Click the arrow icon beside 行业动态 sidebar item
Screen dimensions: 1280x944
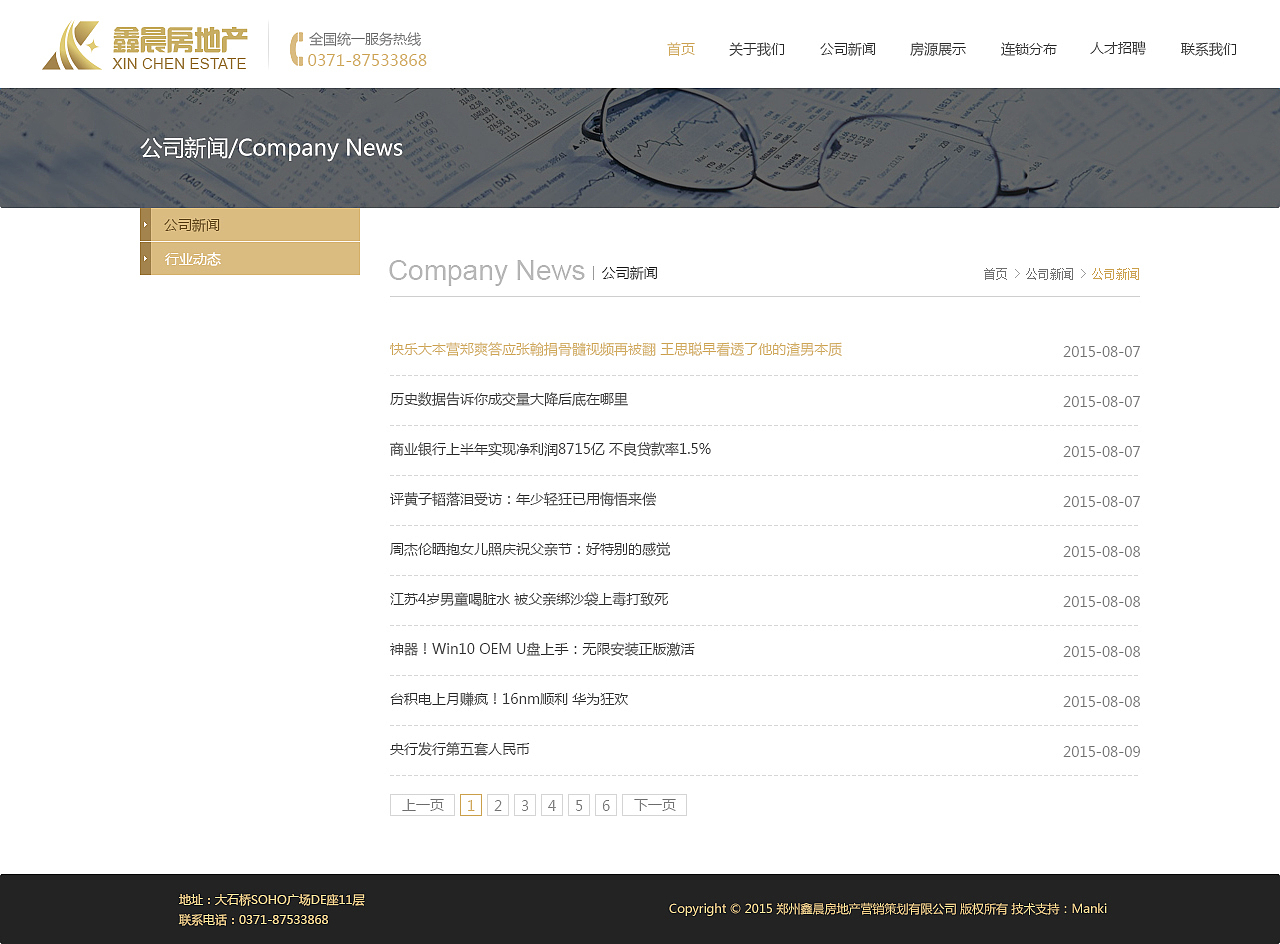click(145, 258)
